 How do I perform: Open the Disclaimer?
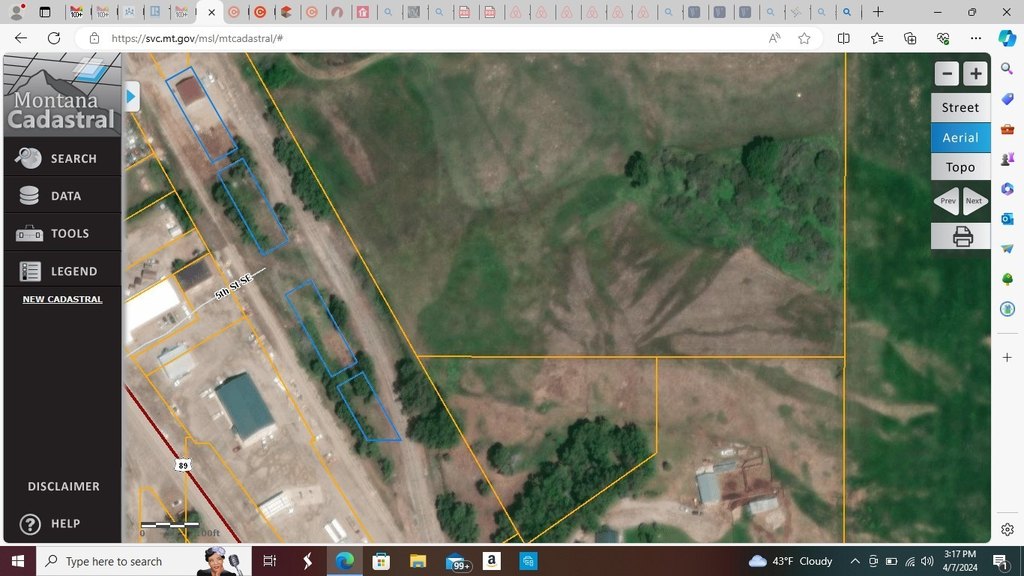point(63,486)
